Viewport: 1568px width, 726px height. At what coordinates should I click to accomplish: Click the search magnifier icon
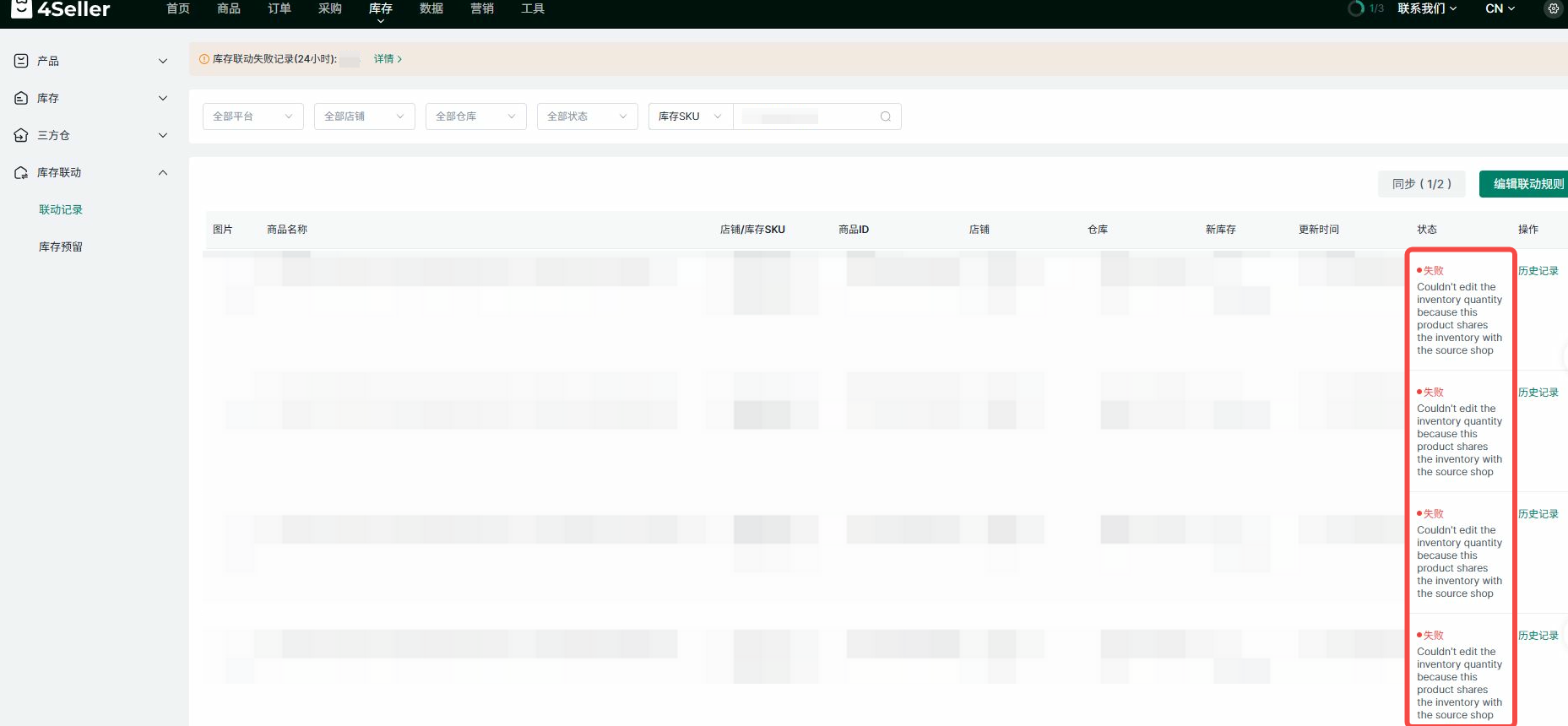[885, 116]
